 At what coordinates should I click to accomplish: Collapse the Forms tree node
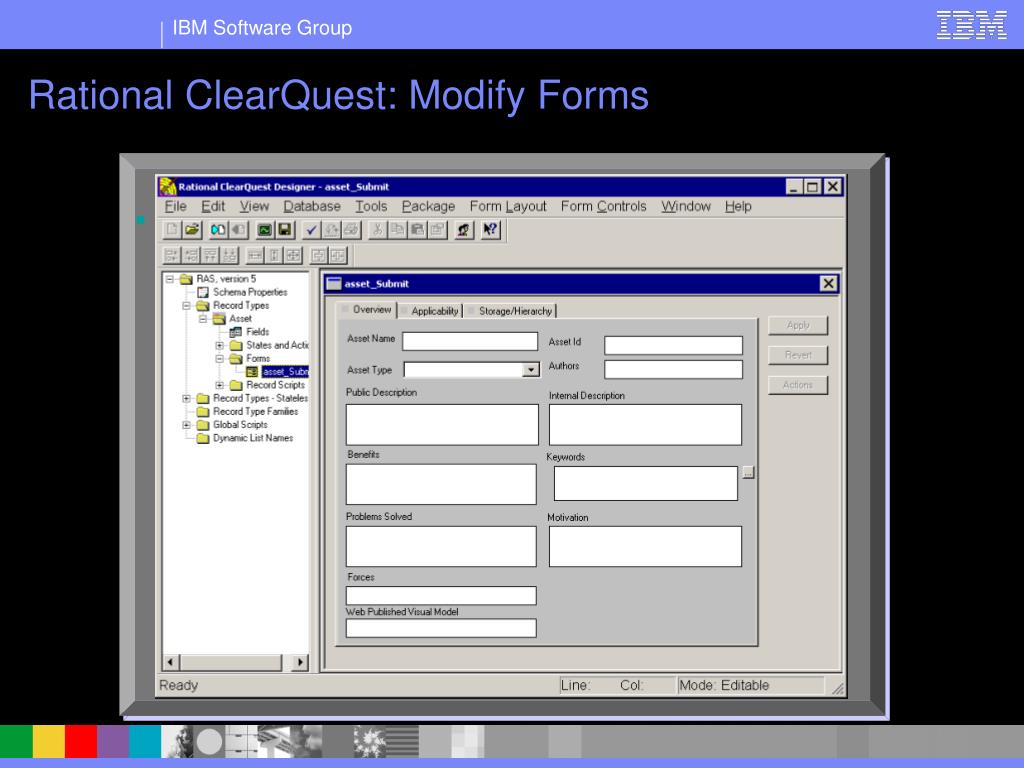point(219,359)
